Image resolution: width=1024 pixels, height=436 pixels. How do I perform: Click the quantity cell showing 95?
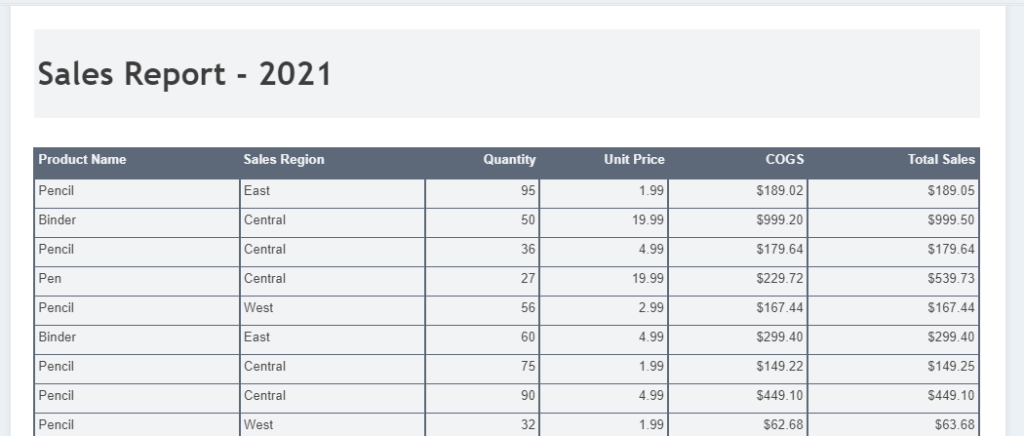pyautogui.click(x=528, y=191)
